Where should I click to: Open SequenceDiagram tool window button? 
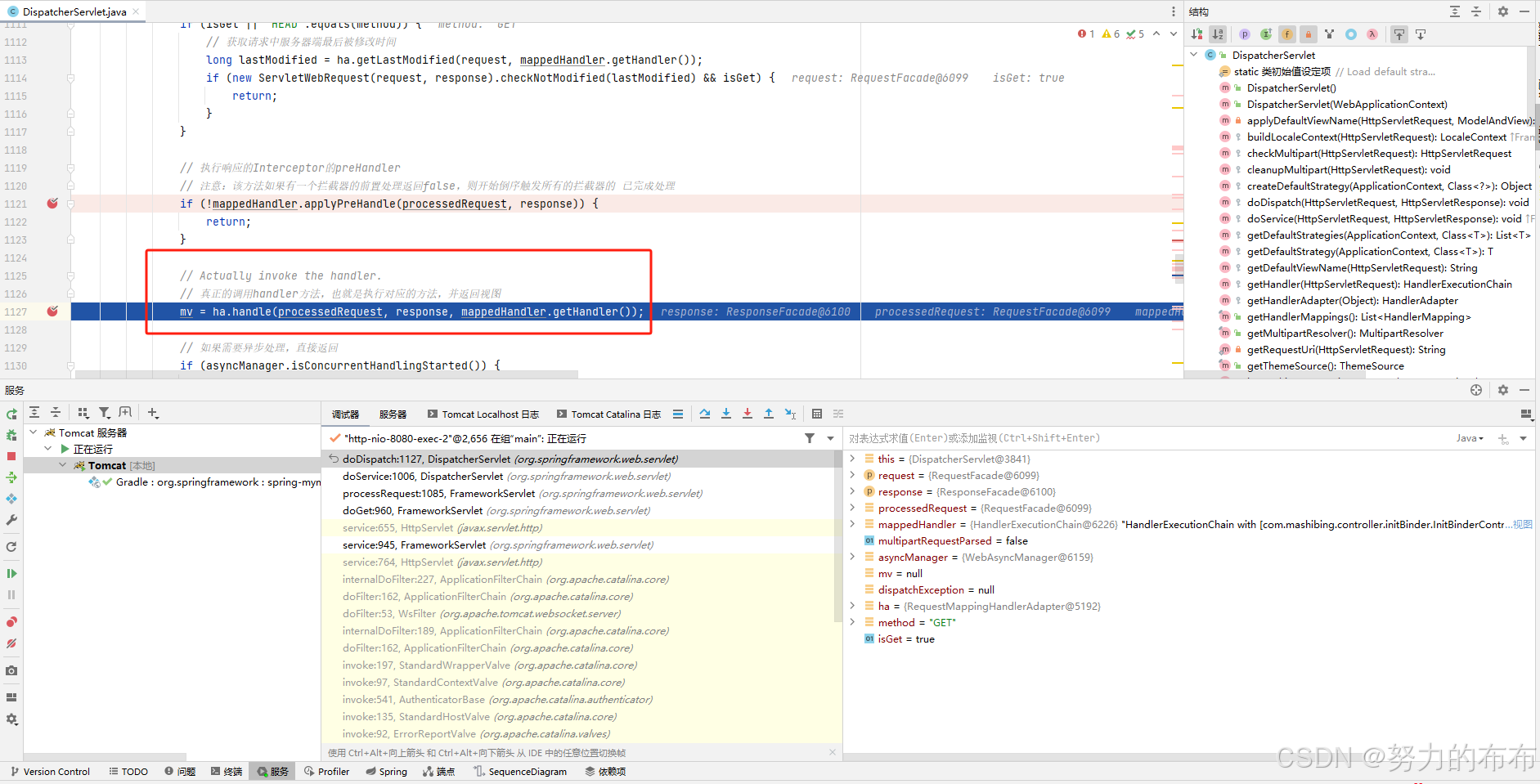pos(520,772)
